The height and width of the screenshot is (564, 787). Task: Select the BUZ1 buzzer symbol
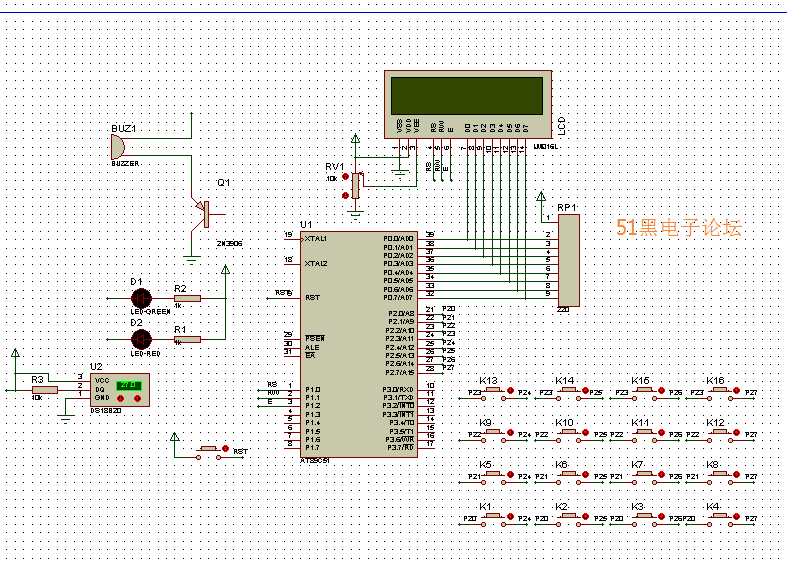pyautogui.click(x=118, y=147)
